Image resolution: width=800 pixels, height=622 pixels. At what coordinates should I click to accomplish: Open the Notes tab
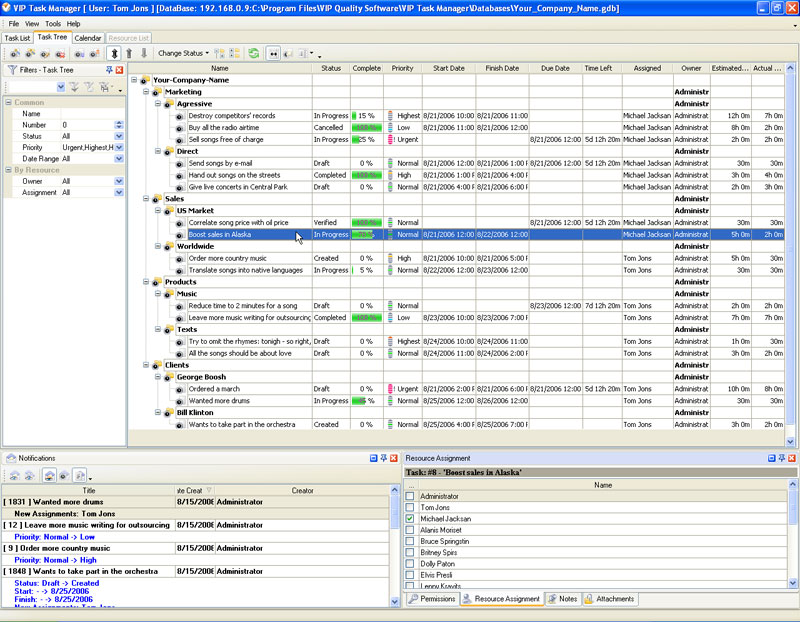click(562, 599)
